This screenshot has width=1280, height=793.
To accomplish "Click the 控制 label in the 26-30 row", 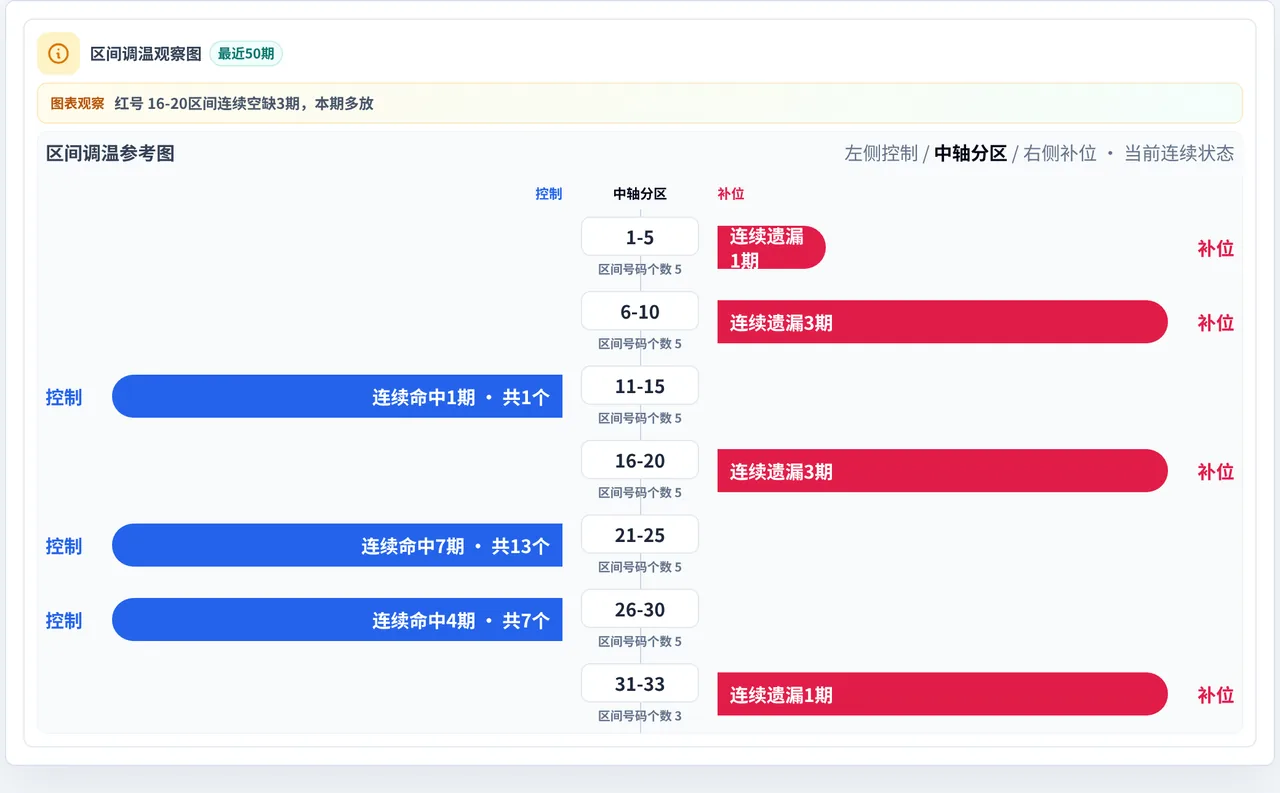I will point(64,620).
